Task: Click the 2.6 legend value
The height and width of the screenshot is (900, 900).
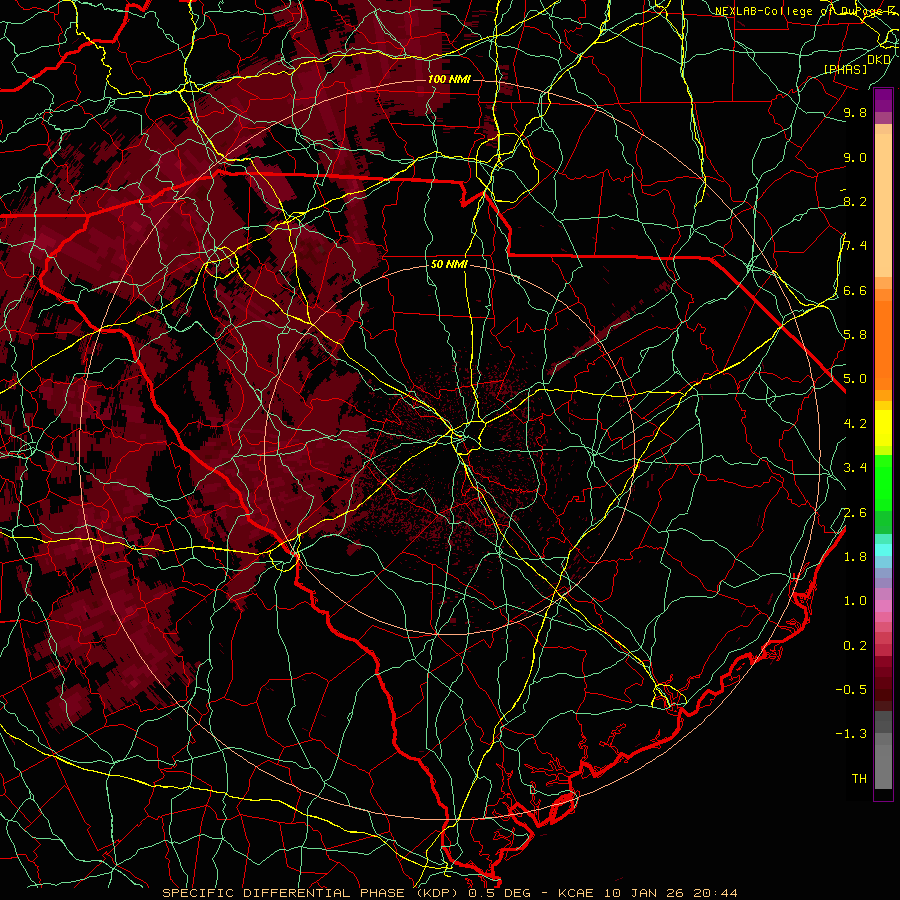Action: [x=855, y=512]
